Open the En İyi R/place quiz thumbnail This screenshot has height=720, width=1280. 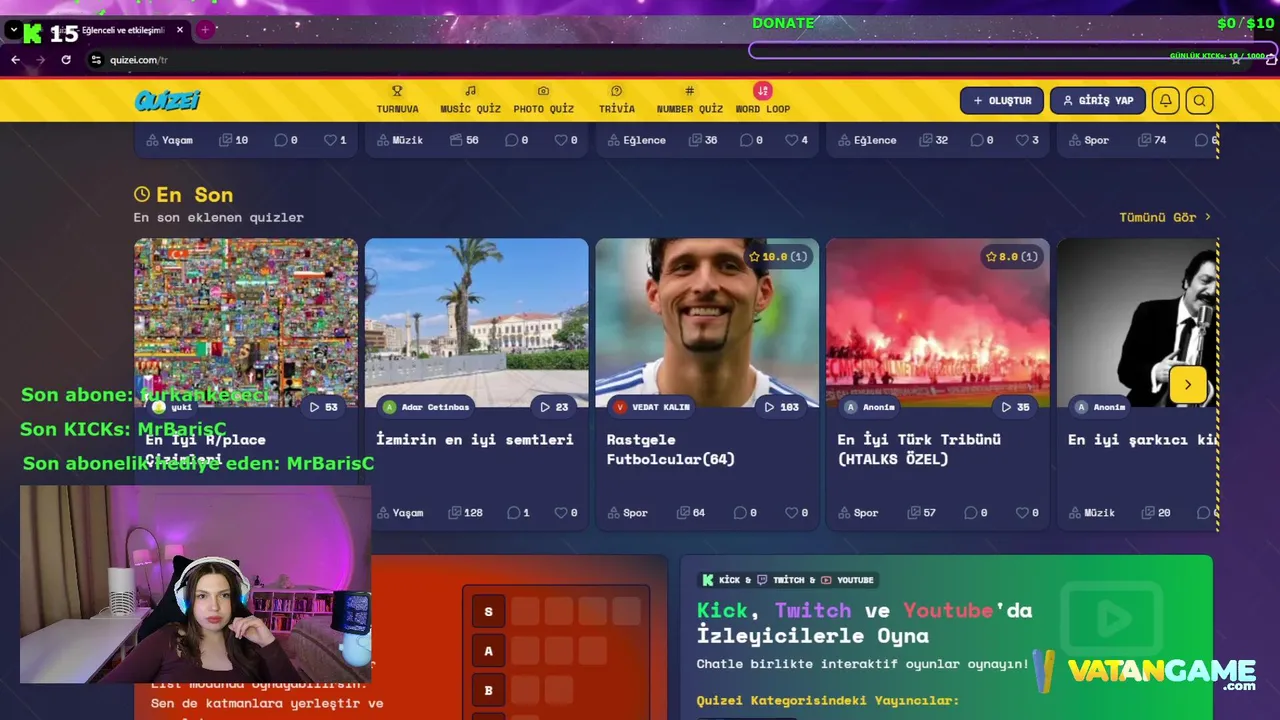click(x=246, y=322)
